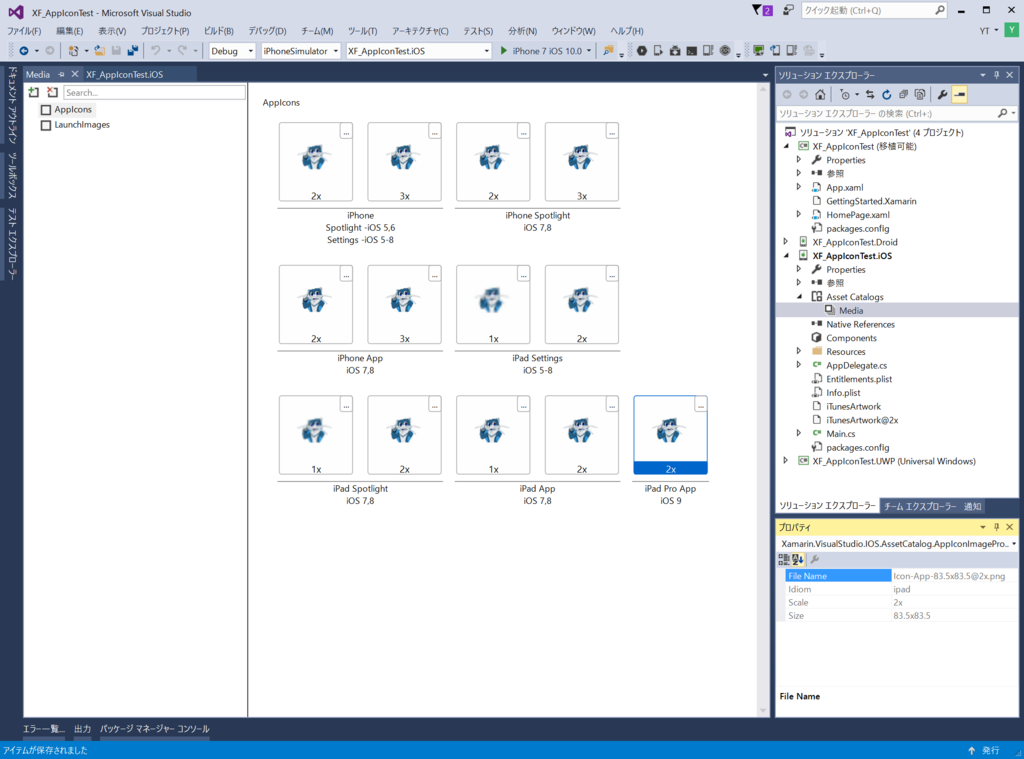Tick the AppIcons checkbox

(x=46, y=110)
